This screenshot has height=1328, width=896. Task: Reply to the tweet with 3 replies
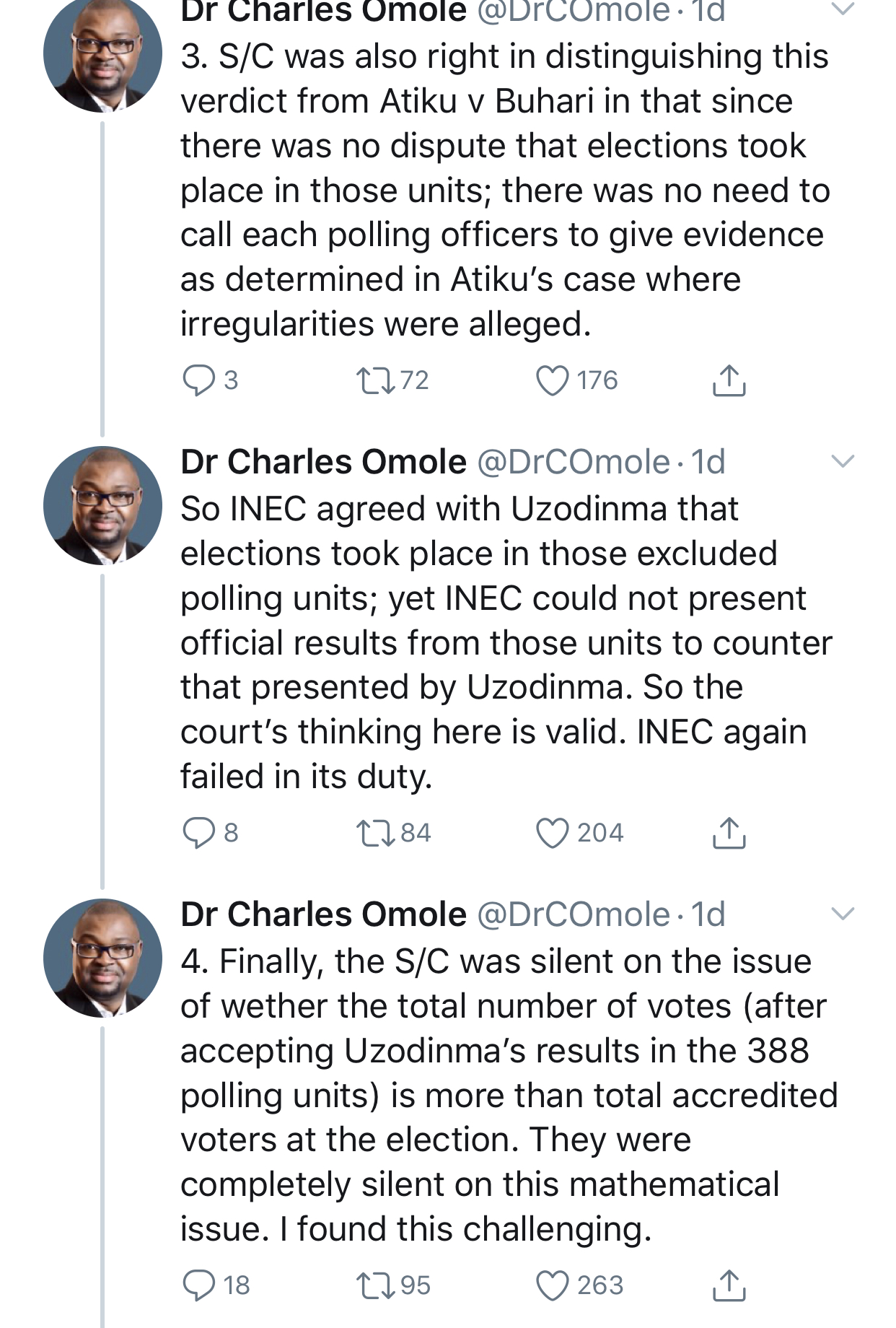(198, 380)
